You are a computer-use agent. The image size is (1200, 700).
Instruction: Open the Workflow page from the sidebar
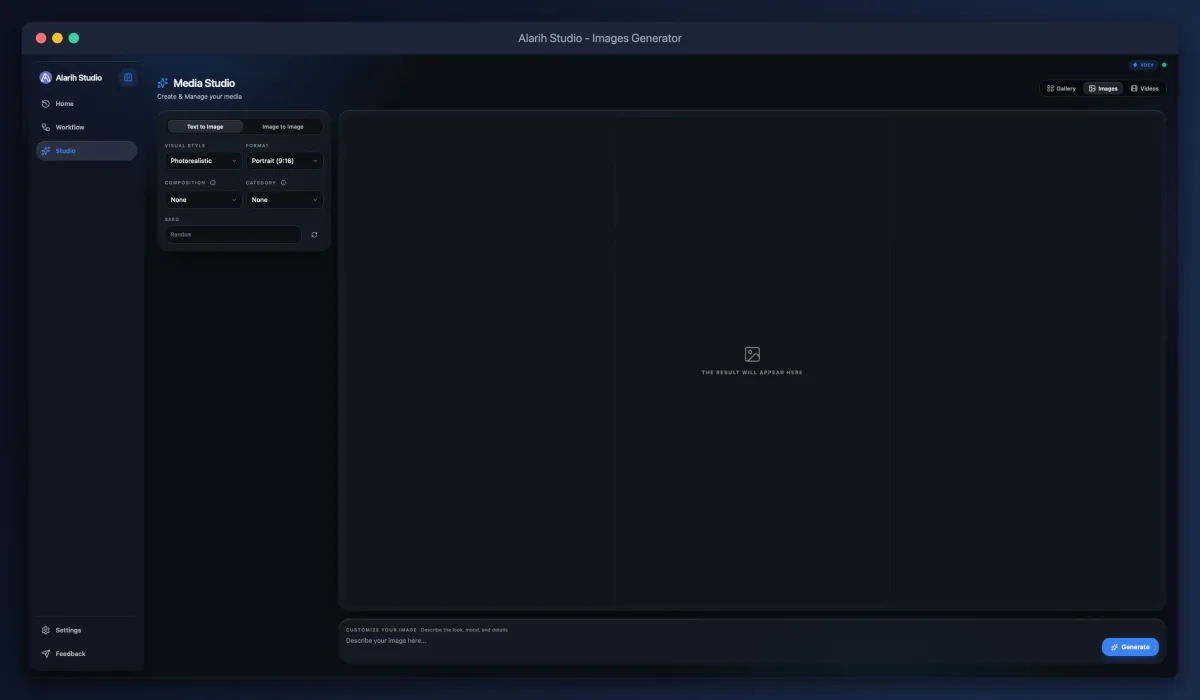coord(86,127)
